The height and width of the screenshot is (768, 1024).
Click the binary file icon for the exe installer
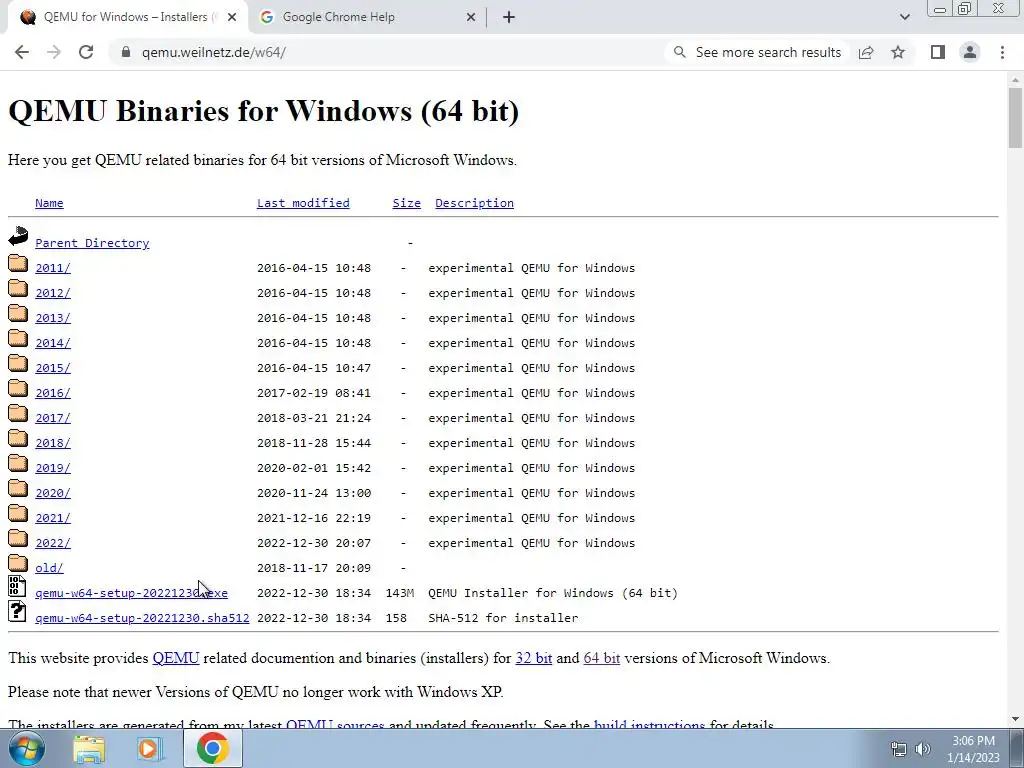point(17,586)
